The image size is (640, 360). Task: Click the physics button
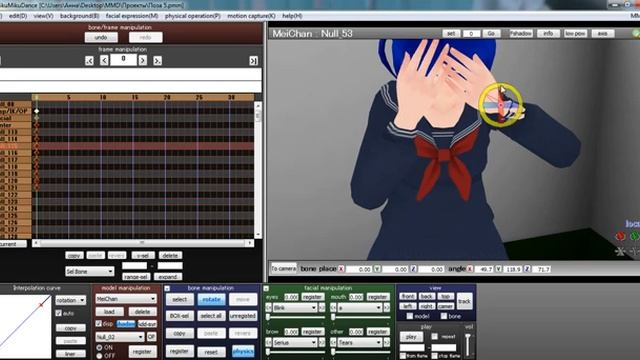[243, 351]
